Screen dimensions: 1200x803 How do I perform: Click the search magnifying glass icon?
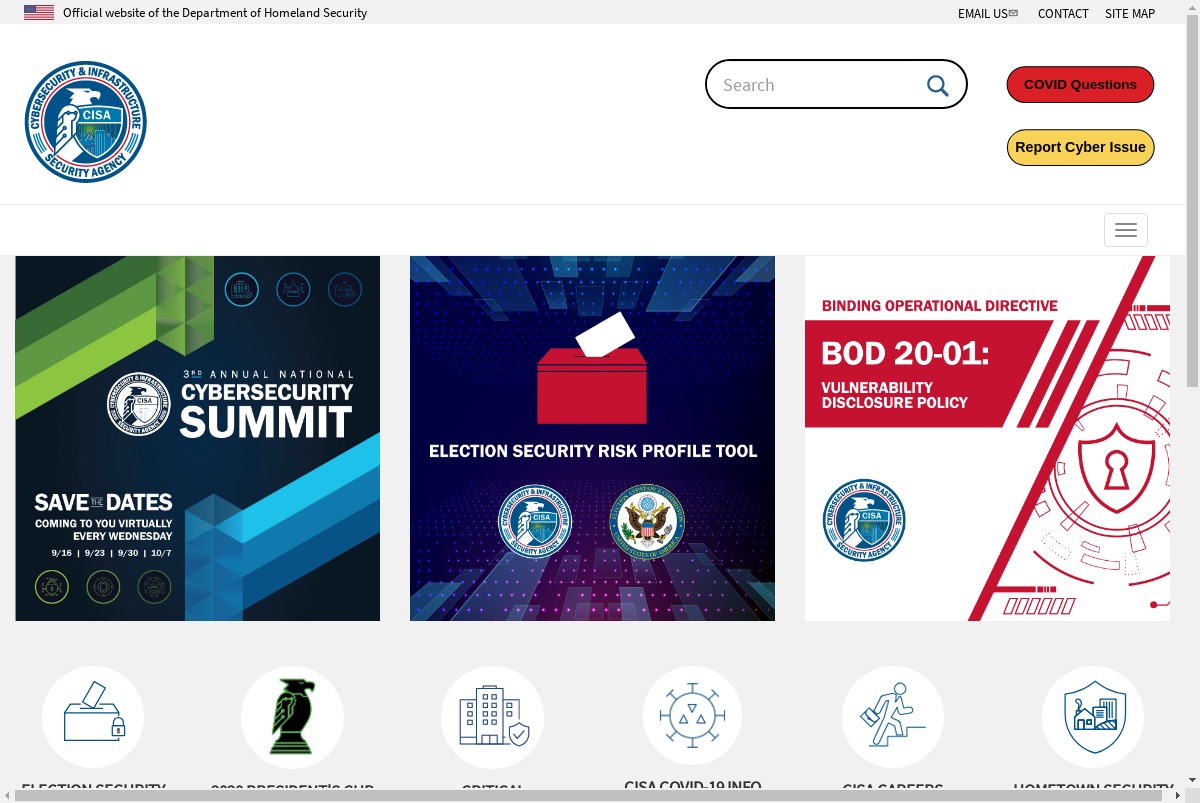point(937,85)
